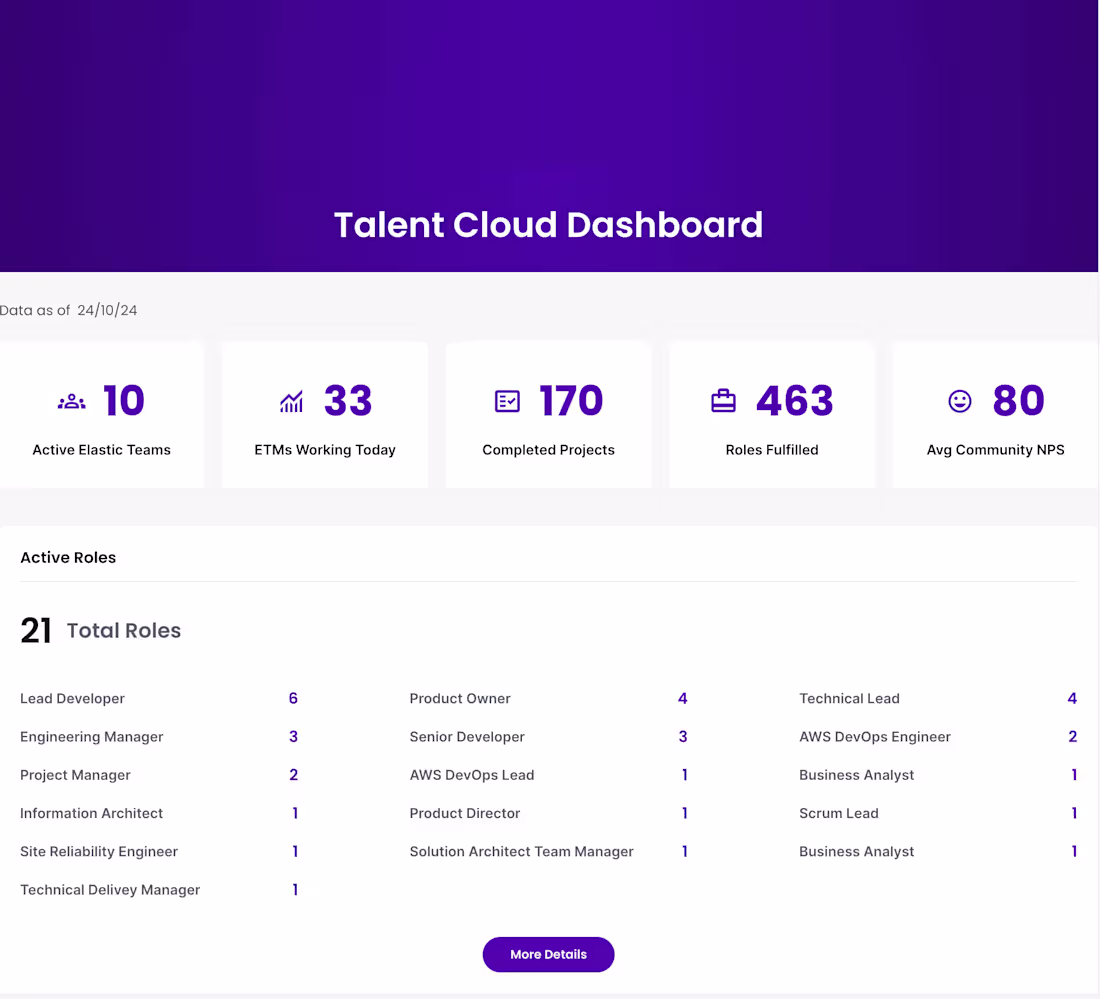Select the Avg Community NPS smiley icon
The image size is (1100, 999).
pyautogui.click(x=959, y=400)
